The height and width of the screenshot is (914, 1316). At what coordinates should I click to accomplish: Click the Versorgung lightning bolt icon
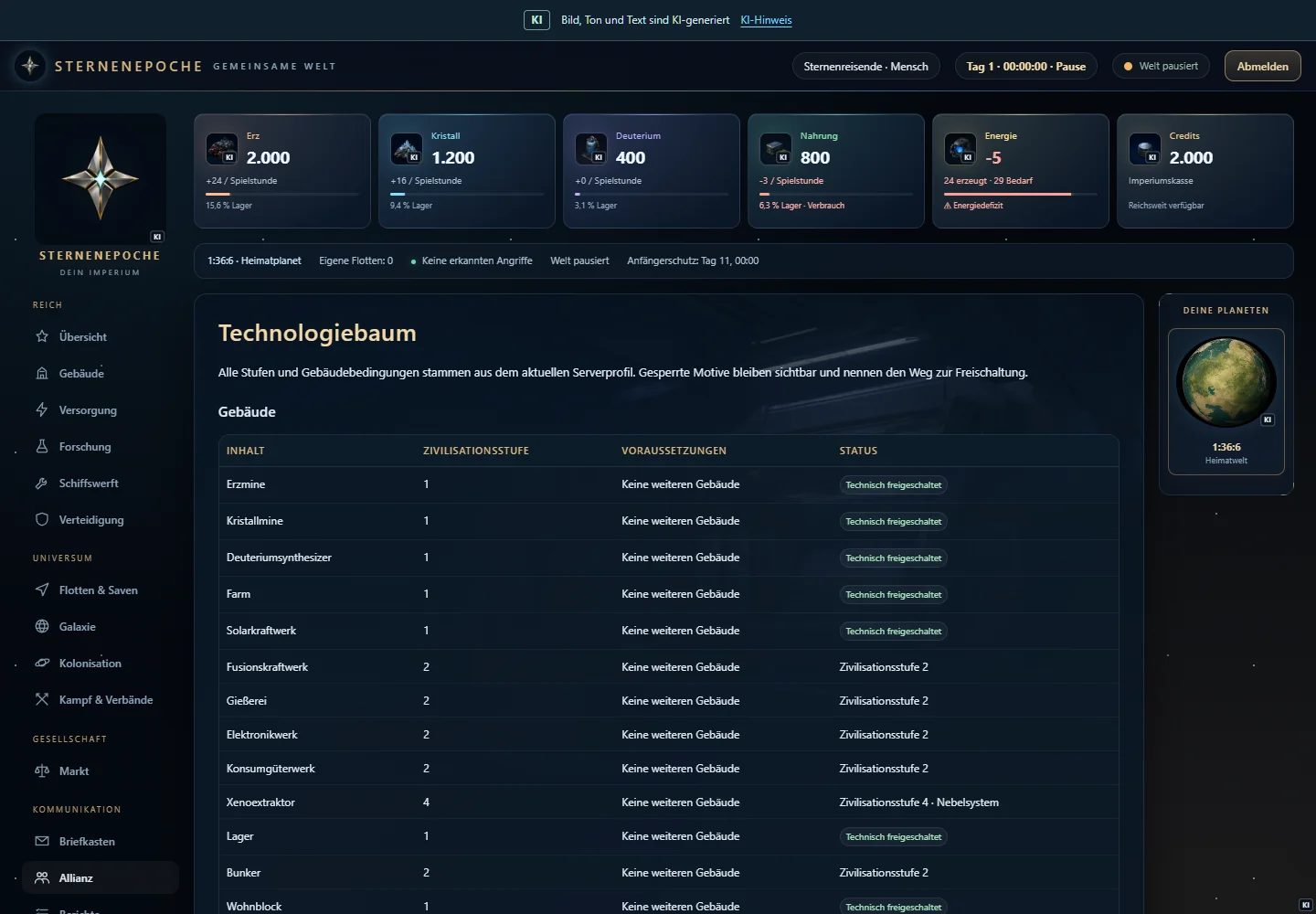[42, 409]
